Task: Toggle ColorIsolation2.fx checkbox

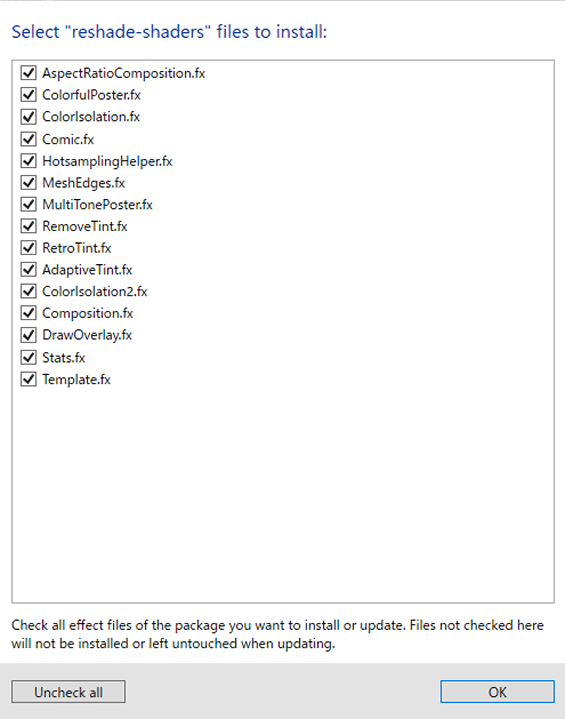Action: pos(28,291)
